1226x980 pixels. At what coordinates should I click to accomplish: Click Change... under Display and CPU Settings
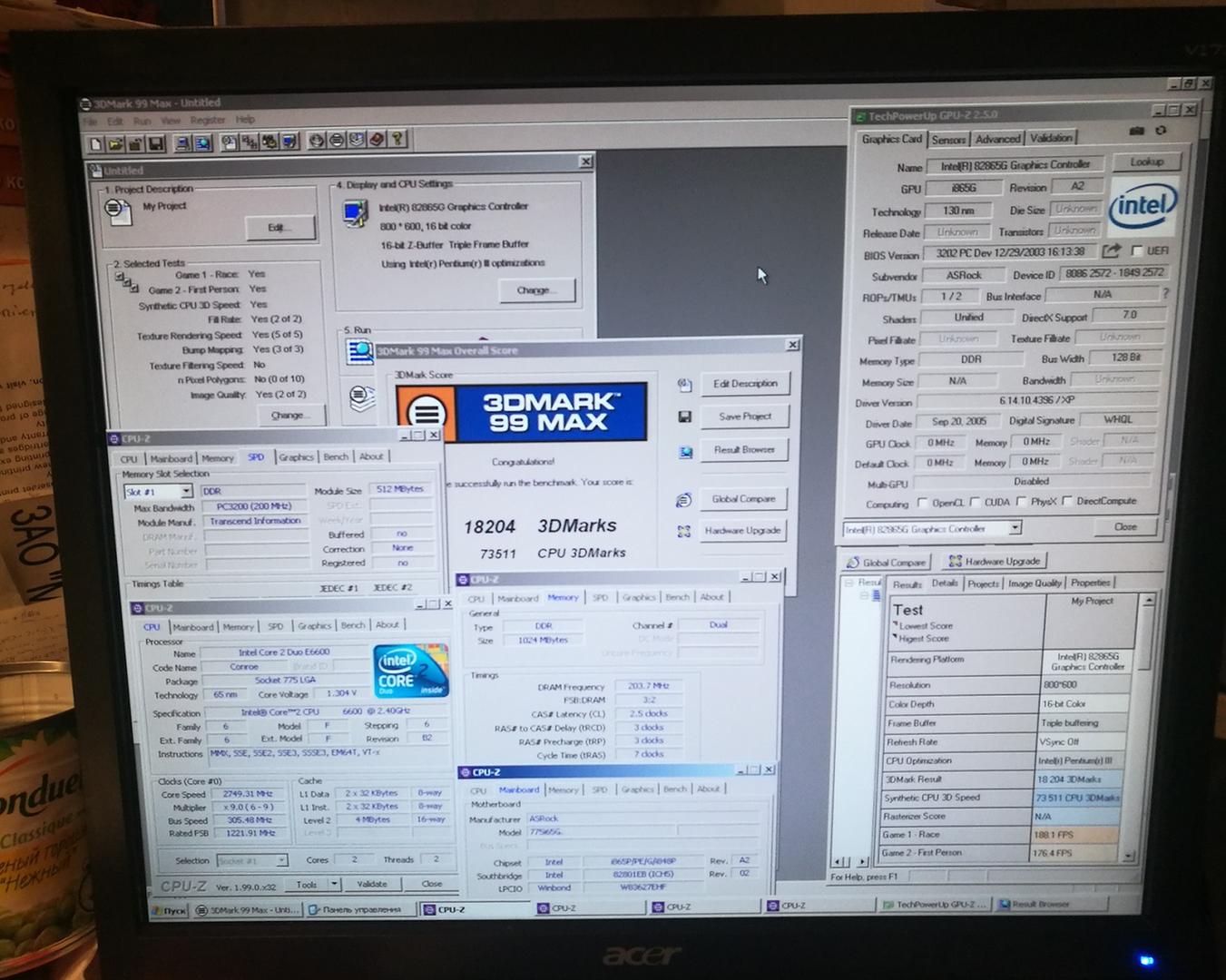[x=536, y=290]
